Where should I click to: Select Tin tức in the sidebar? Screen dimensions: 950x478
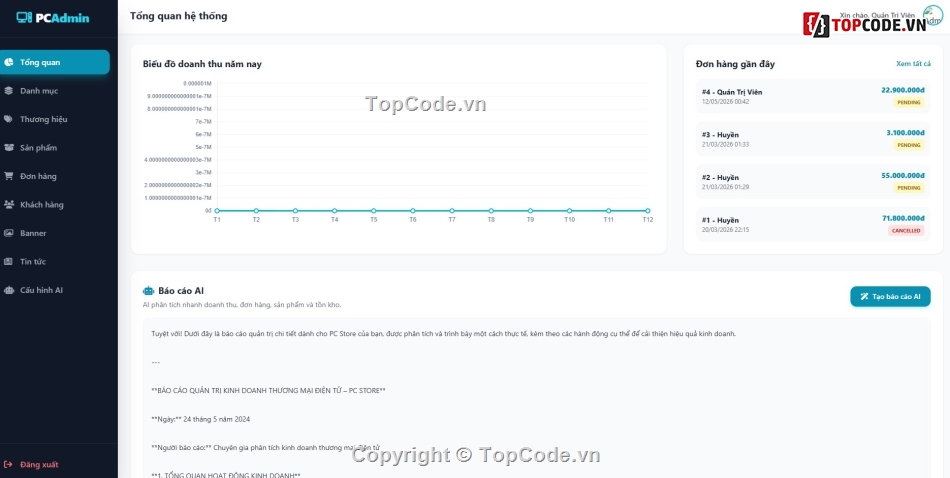[x=55, y=261]
